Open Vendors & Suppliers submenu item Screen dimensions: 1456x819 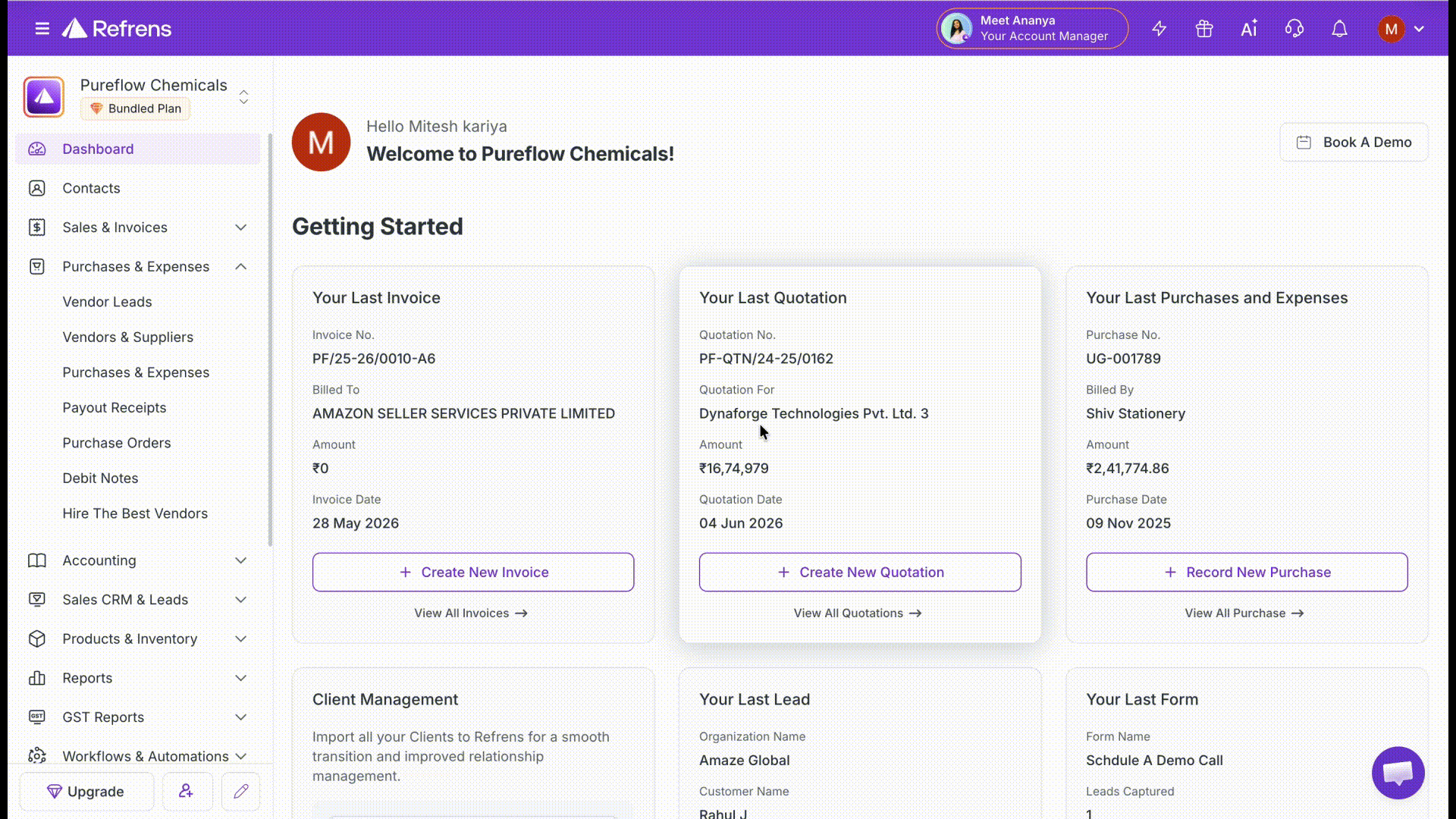[127, 337]
